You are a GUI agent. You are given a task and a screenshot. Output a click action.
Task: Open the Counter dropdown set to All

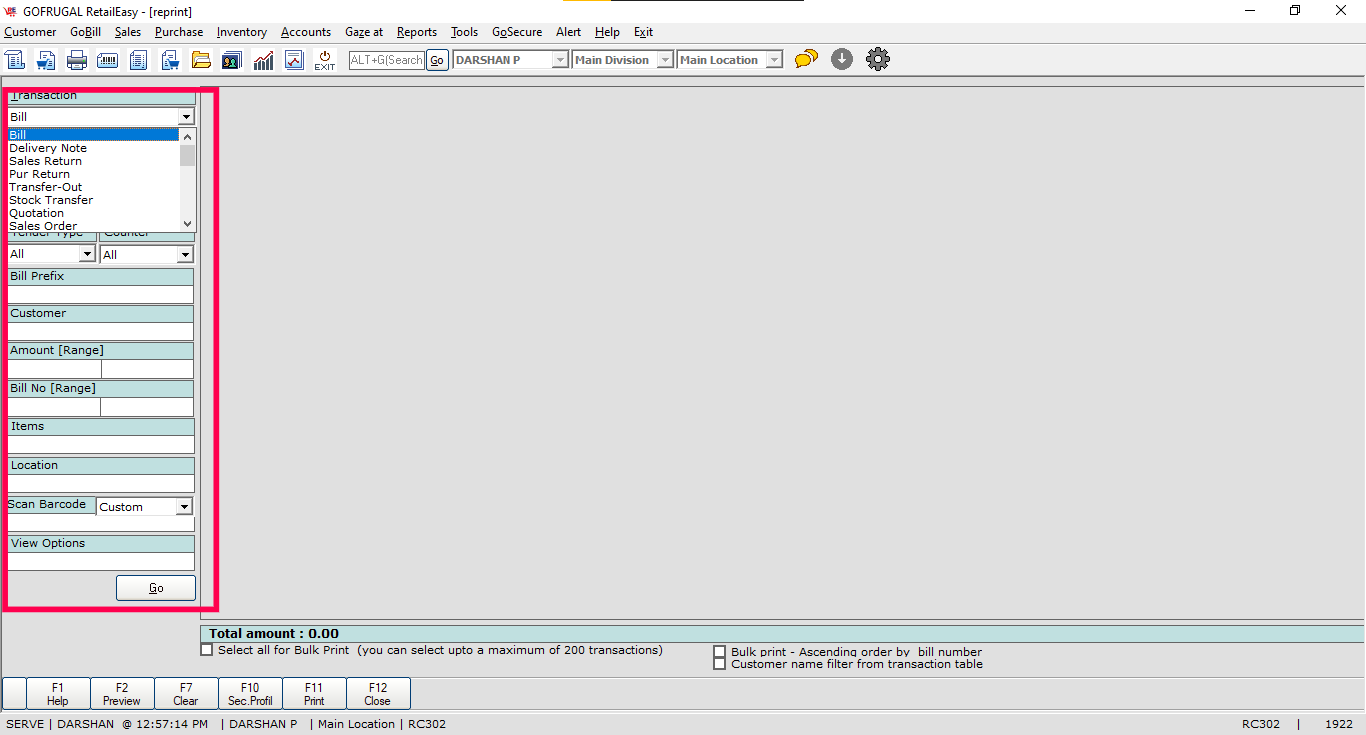185,254
